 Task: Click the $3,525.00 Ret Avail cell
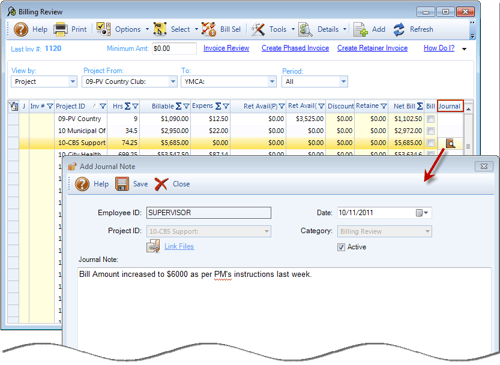306,119
